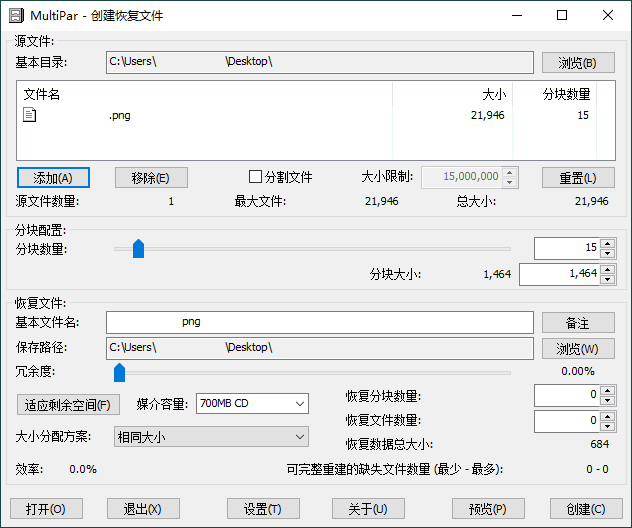The image size is (632, 528).
Task: Click the 重置(L) button
Action: 578,178
